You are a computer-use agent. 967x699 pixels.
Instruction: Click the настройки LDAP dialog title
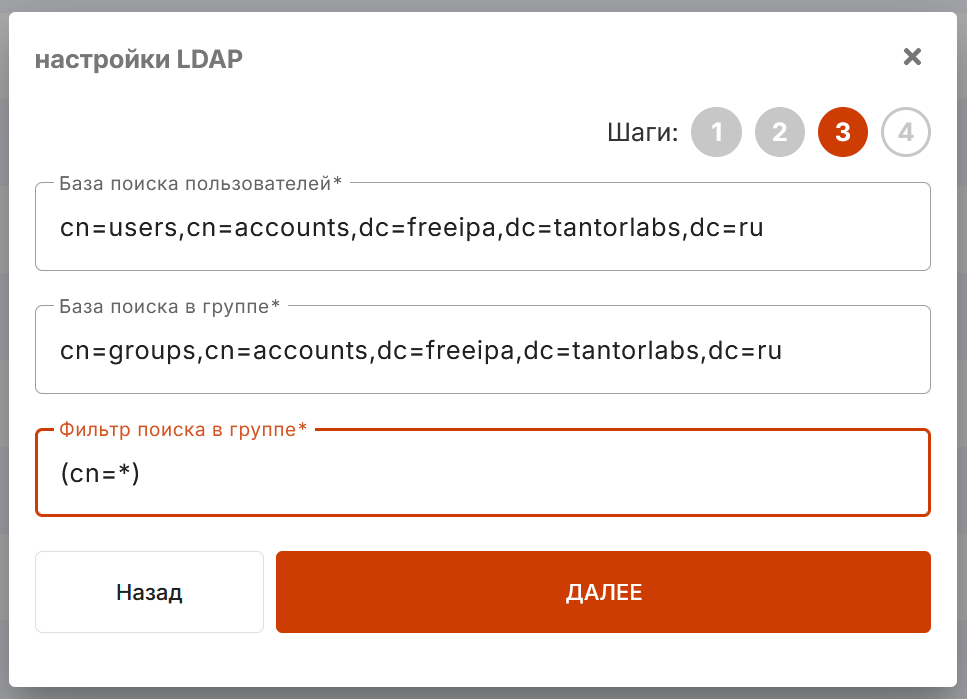pos(139,59)
